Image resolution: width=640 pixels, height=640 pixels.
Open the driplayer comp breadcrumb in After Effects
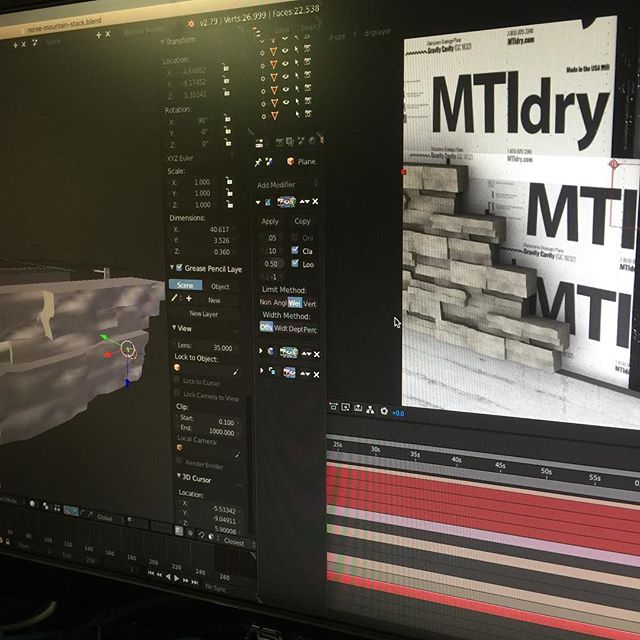tap(377, 32)
